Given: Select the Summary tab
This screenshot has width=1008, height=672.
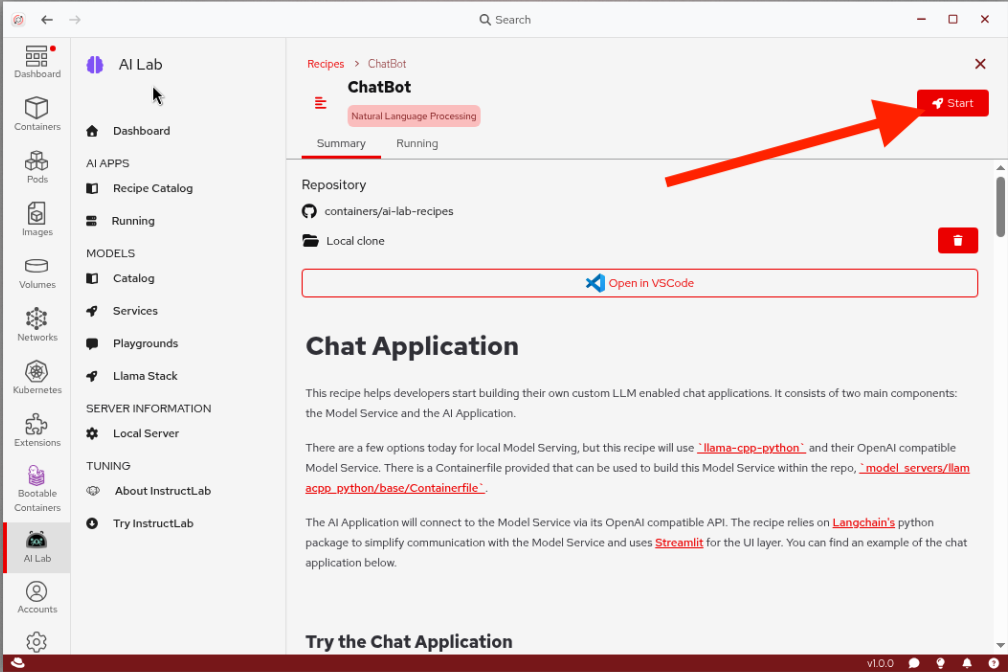Looking at the screenshot, I should (341, 143).
